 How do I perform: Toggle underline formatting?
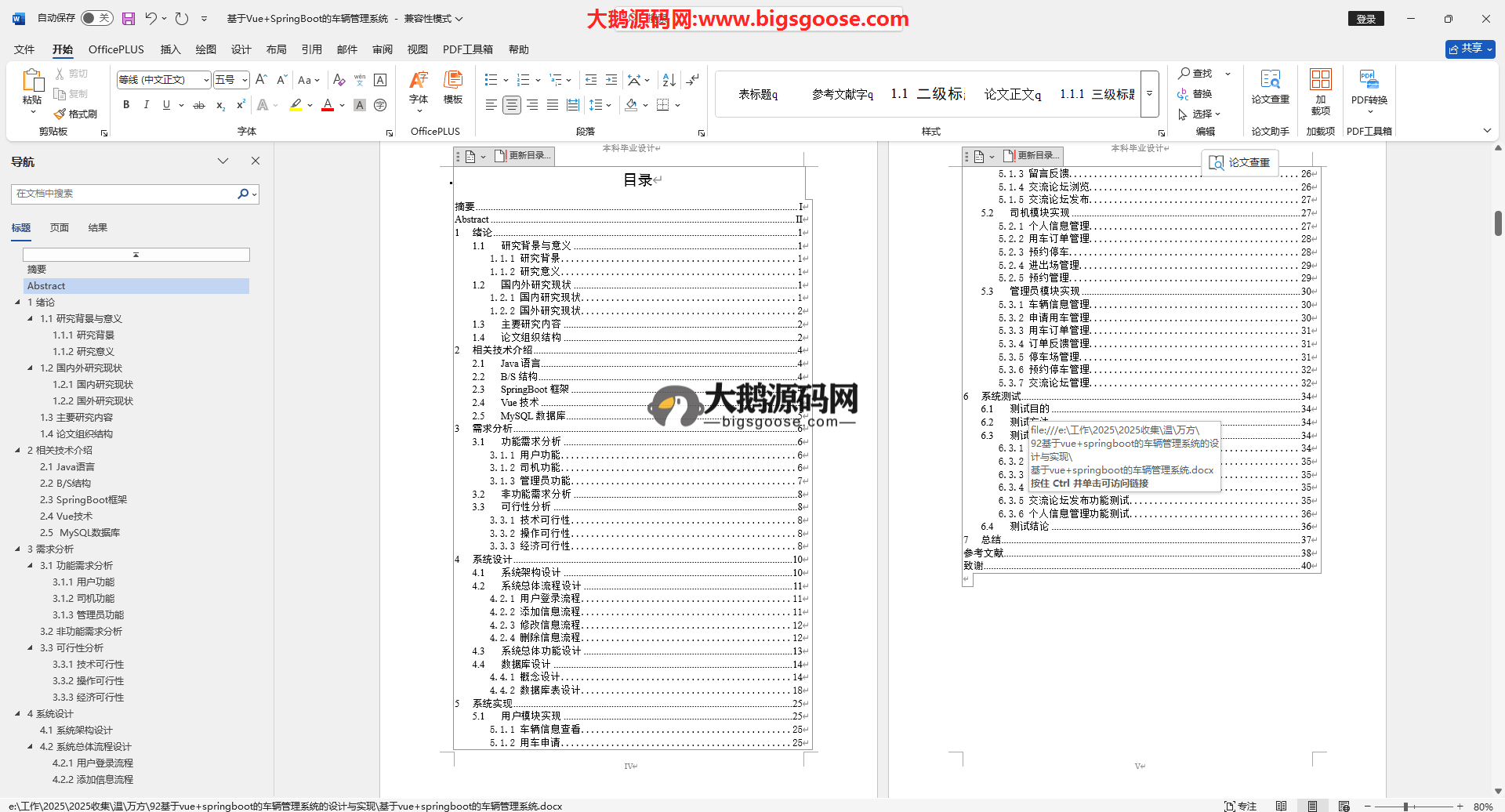pyautogui.click(x=166, y=105)
